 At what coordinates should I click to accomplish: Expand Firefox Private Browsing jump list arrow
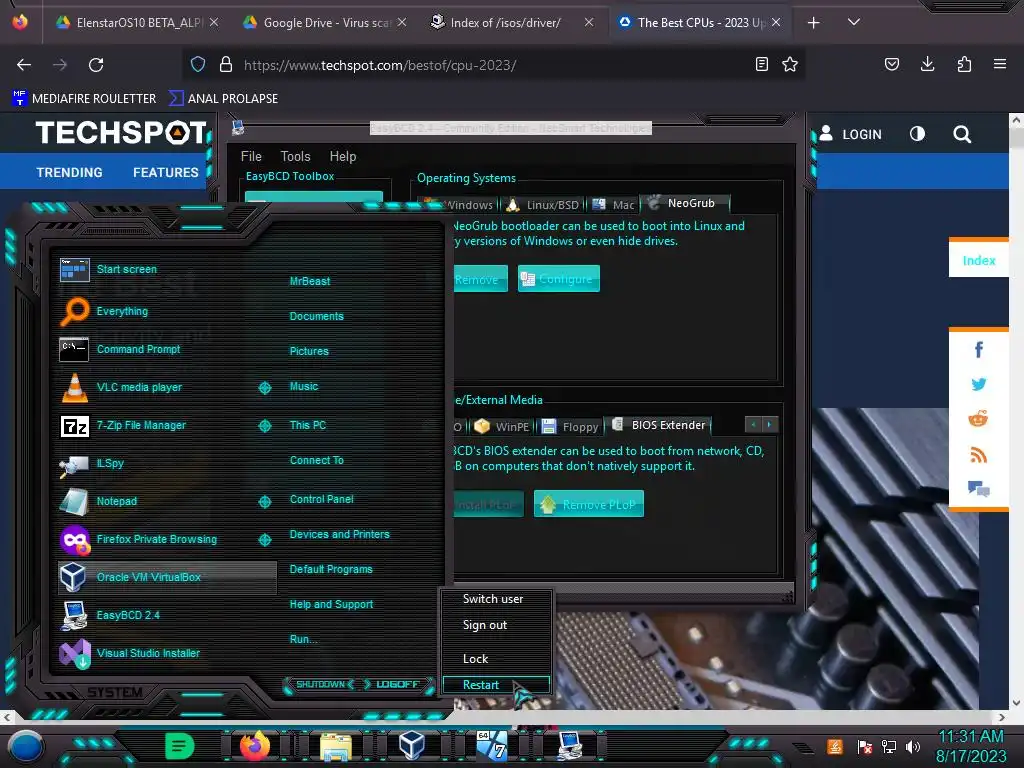264,539
